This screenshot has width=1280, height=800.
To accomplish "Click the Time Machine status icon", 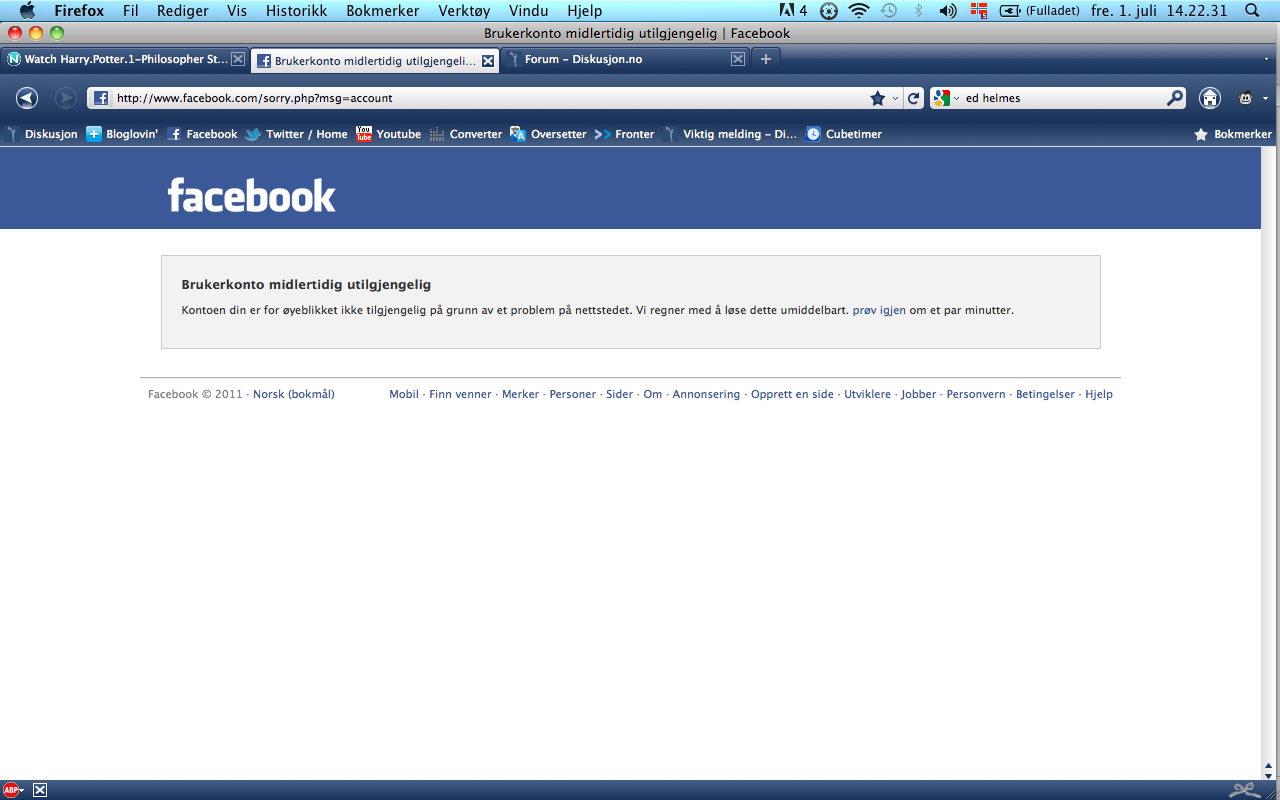I will [x=888, y=11].
